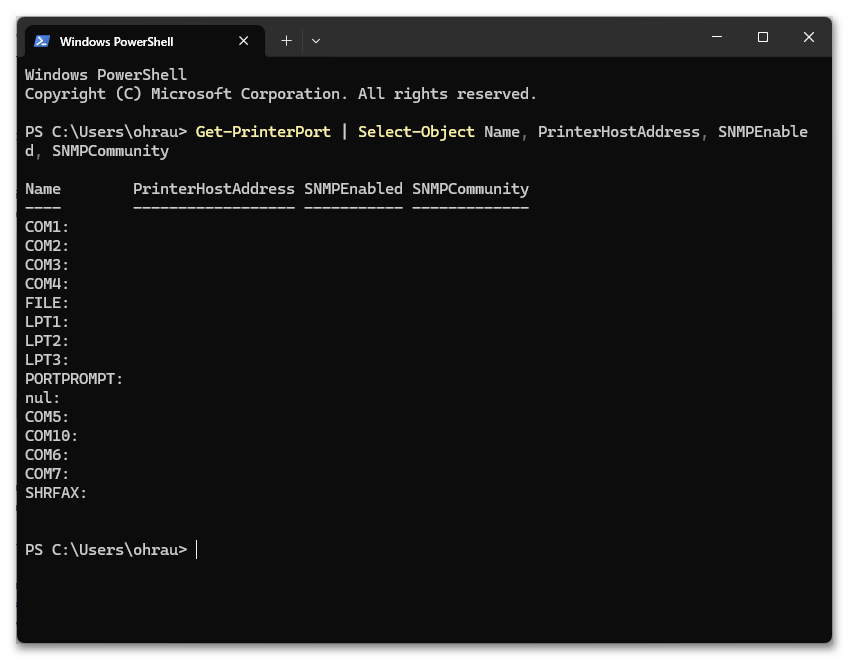This screenshot has height=660, width=849.
Task: Expand the new tab profile dropdown
Action: (316, 41)
